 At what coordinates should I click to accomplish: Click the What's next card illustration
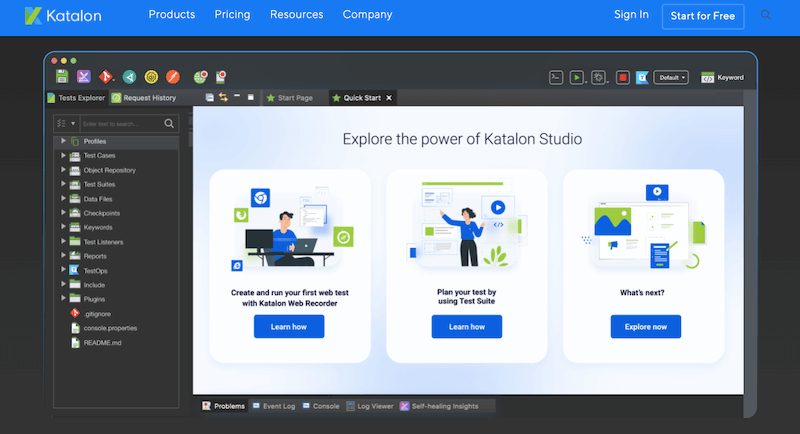[x=644, y=227]
